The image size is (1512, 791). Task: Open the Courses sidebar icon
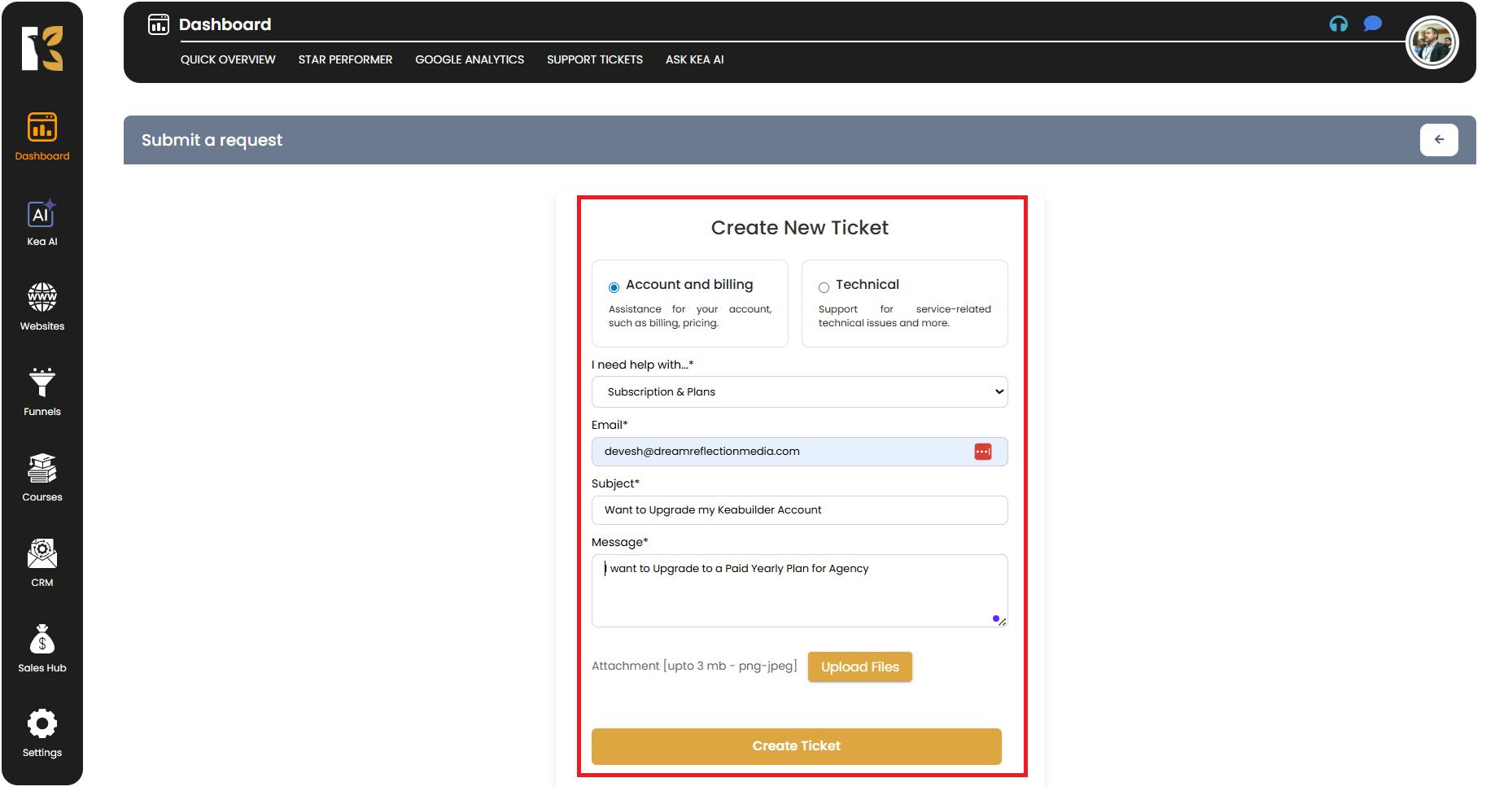click(42, 469)
